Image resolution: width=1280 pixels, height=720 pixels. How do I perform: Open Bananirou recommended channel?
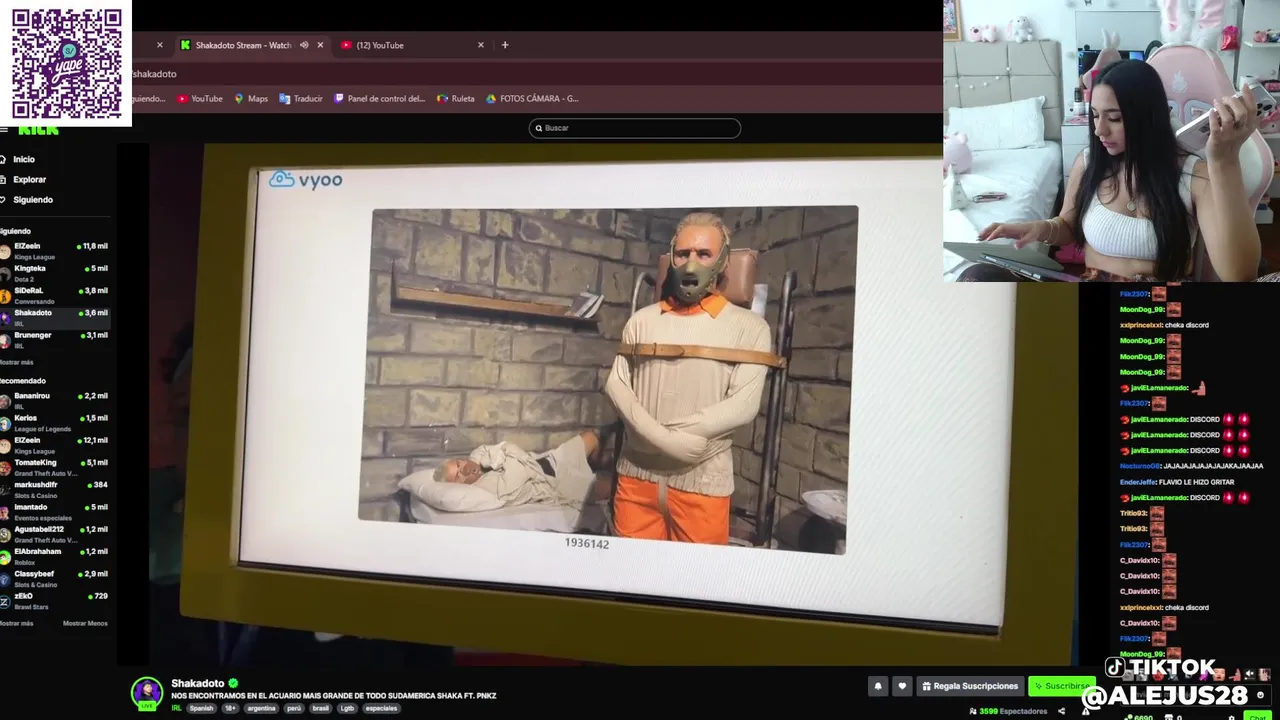click(x=54, y=400)
